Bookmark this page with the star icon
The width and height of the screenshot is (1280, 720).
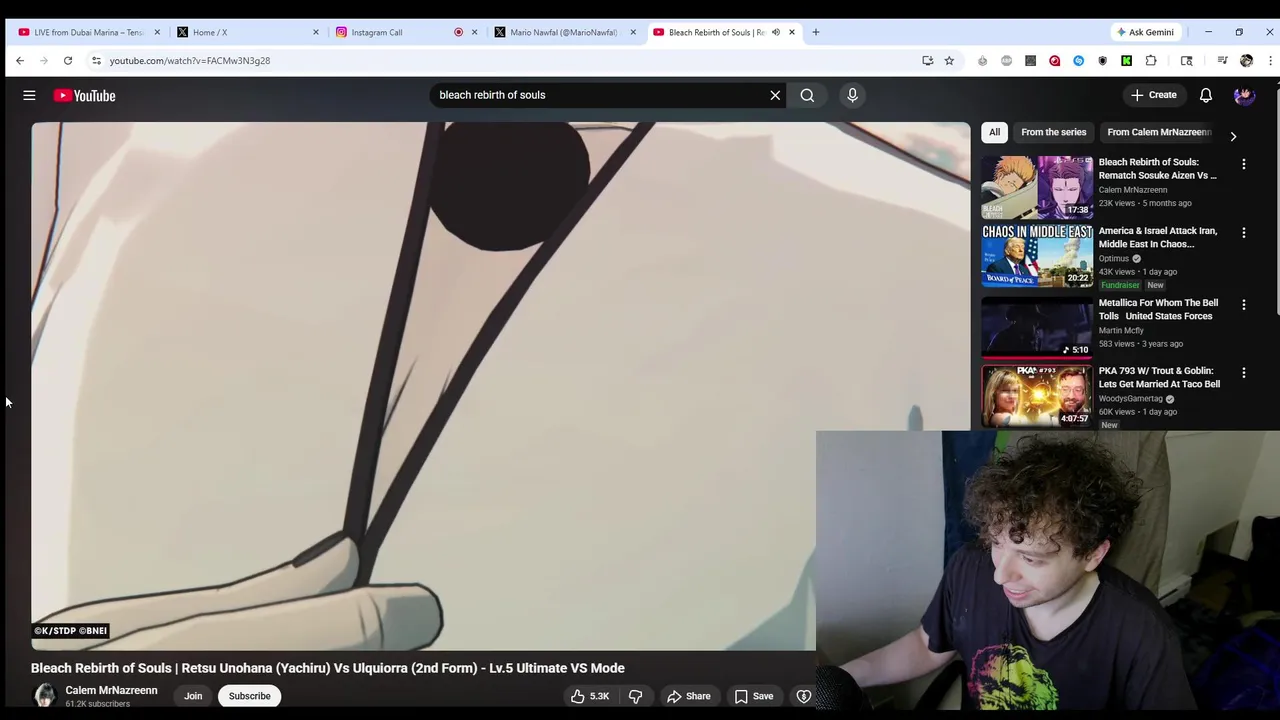point(949,61)
